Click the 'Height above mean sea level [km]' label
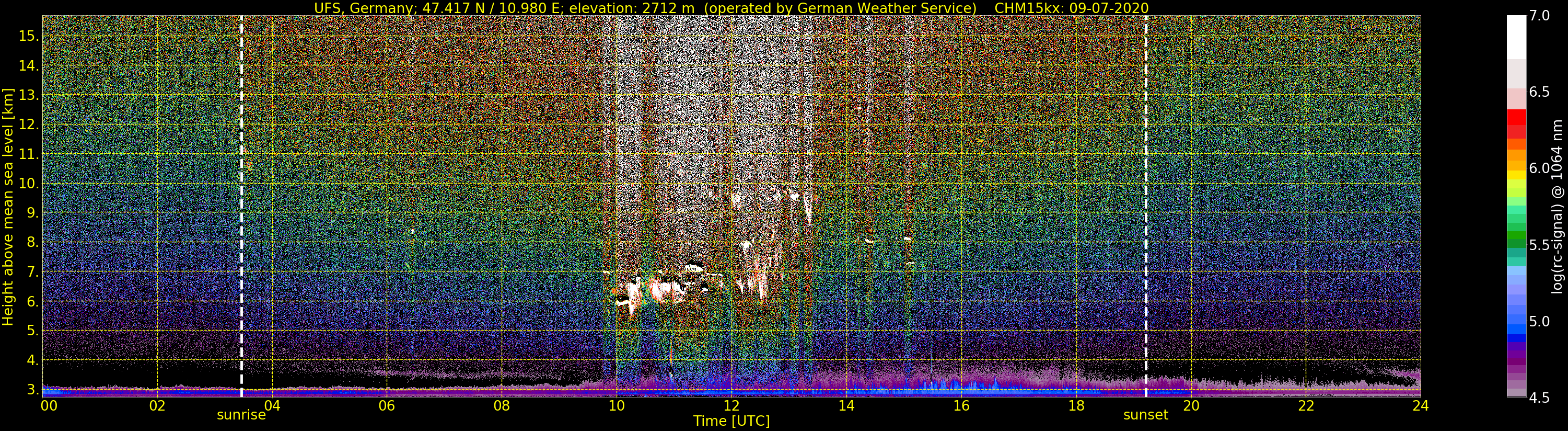1568x431 pixels. pyautogui.click(x=8, y=207)
